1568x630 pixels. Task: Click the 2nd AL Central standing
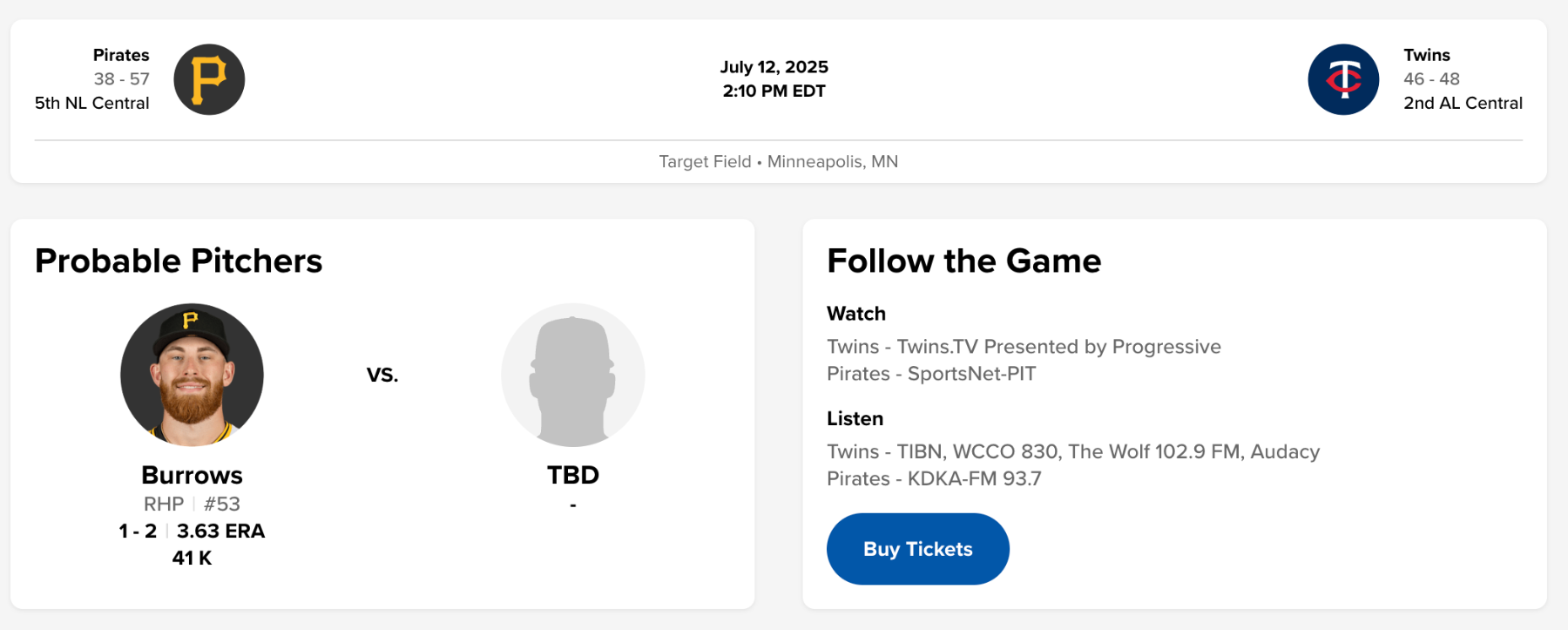point(1463,103)
